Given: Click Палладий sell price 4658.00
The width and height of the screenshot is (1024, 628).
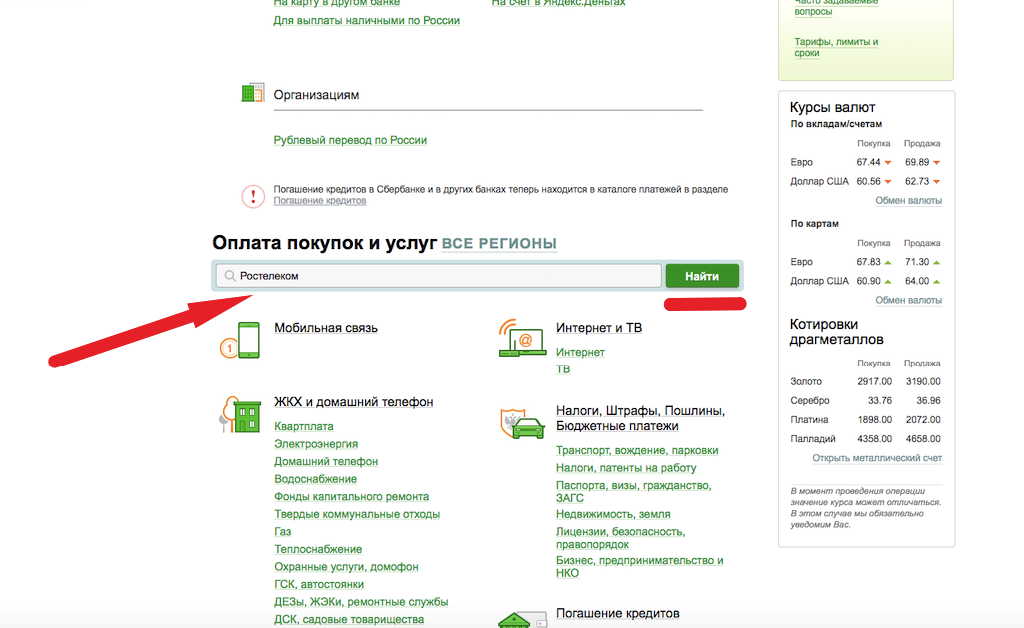Looking at the screenshot, I should [923, 439].
